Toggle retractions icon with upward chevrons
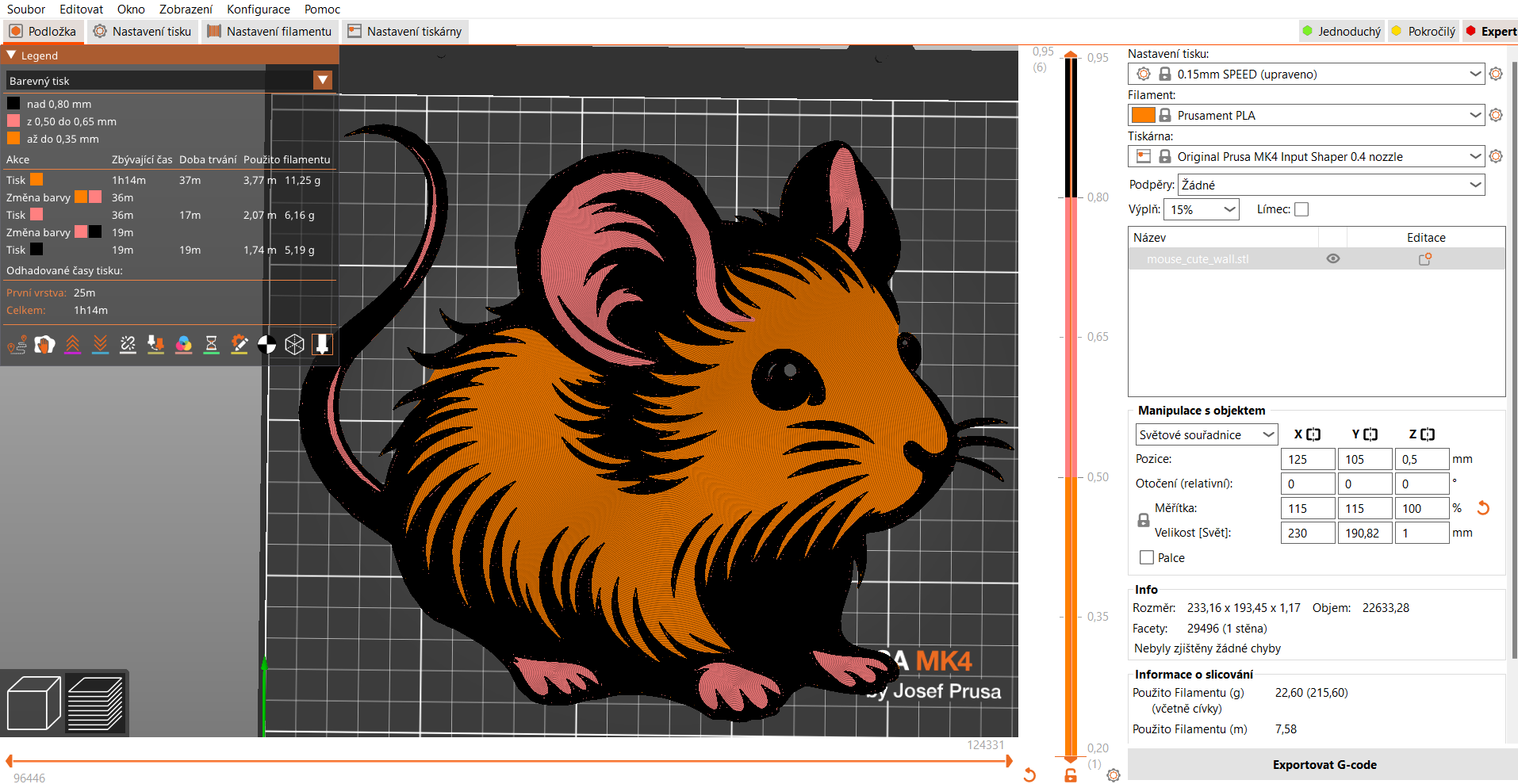Screen dimensions: 1518x784 pyautogui.click(x=72, y=345)
